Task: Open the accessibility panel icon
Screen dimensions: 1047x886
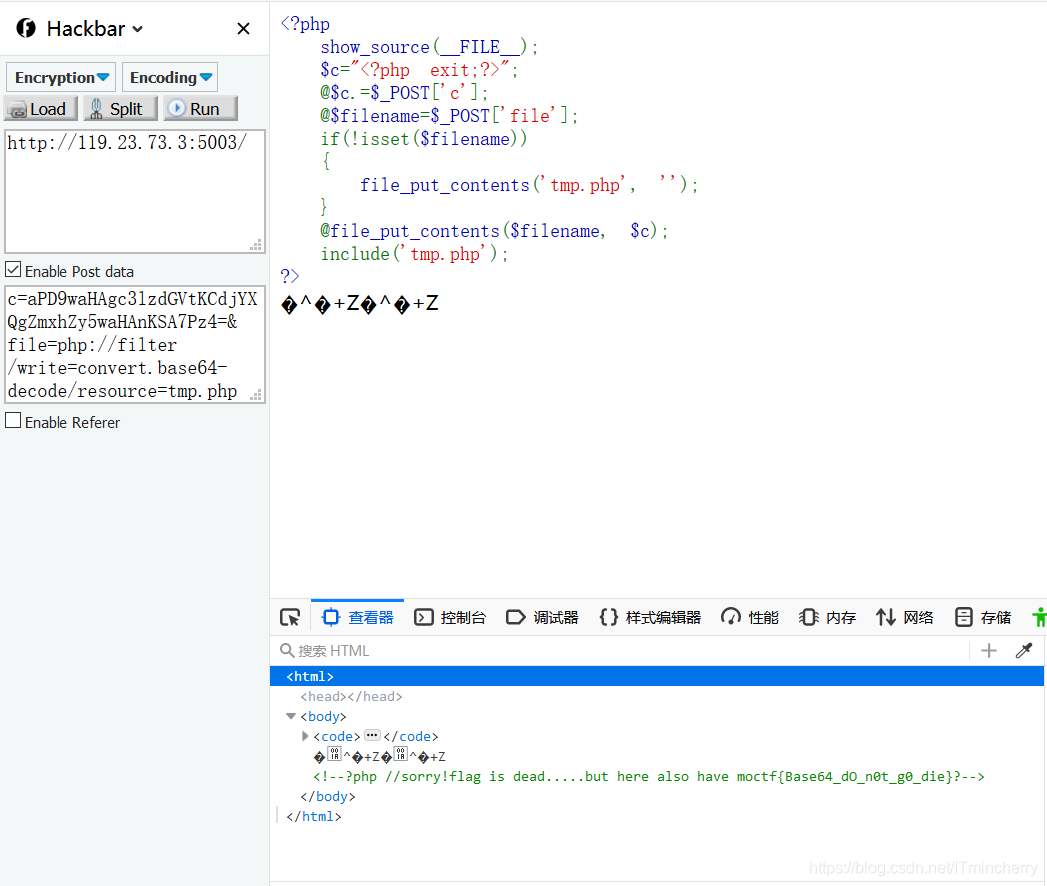Action: click(x=1039, y=617)
